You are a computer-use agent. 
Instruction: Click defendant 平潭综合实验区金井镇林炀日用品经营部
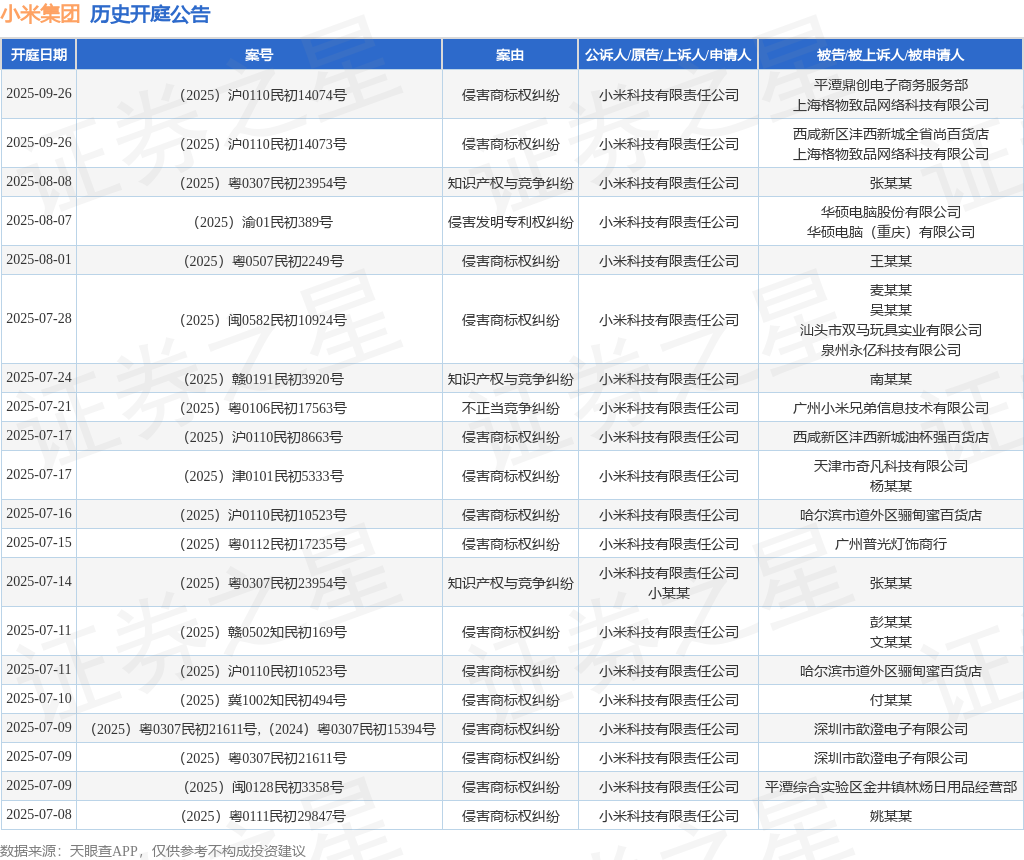tap(891, 788)
